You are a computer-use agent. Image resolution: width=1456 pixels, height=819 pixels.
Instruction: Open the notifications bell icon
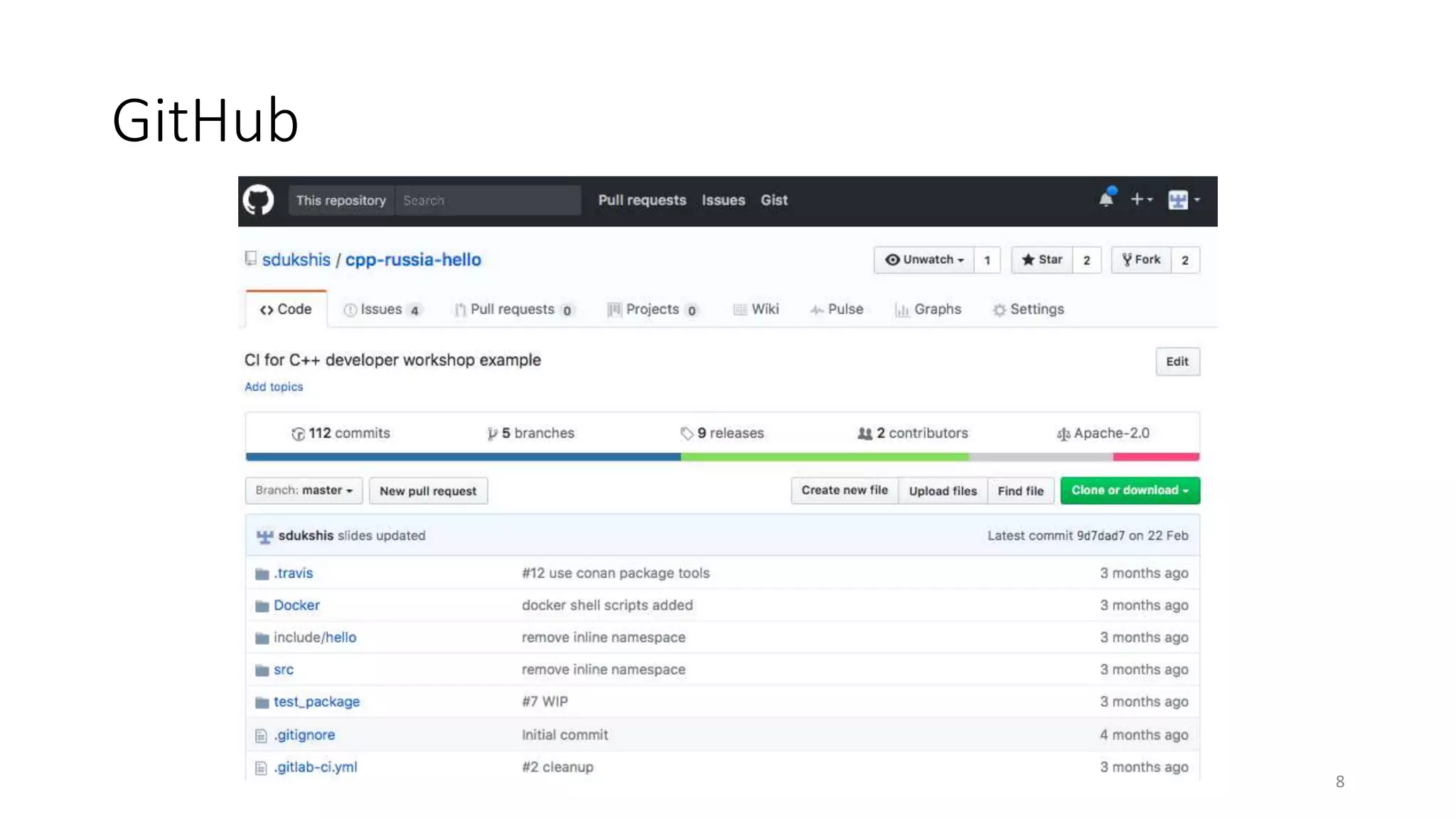[1107, 198]
